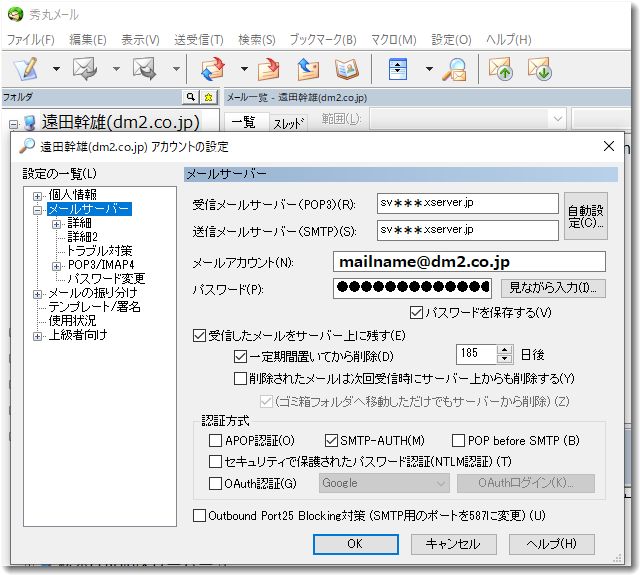Toggle 削除されたメールは次回受信時に削除 checkbox
This screenshot has height=575, width=640.
pos(240,378)
